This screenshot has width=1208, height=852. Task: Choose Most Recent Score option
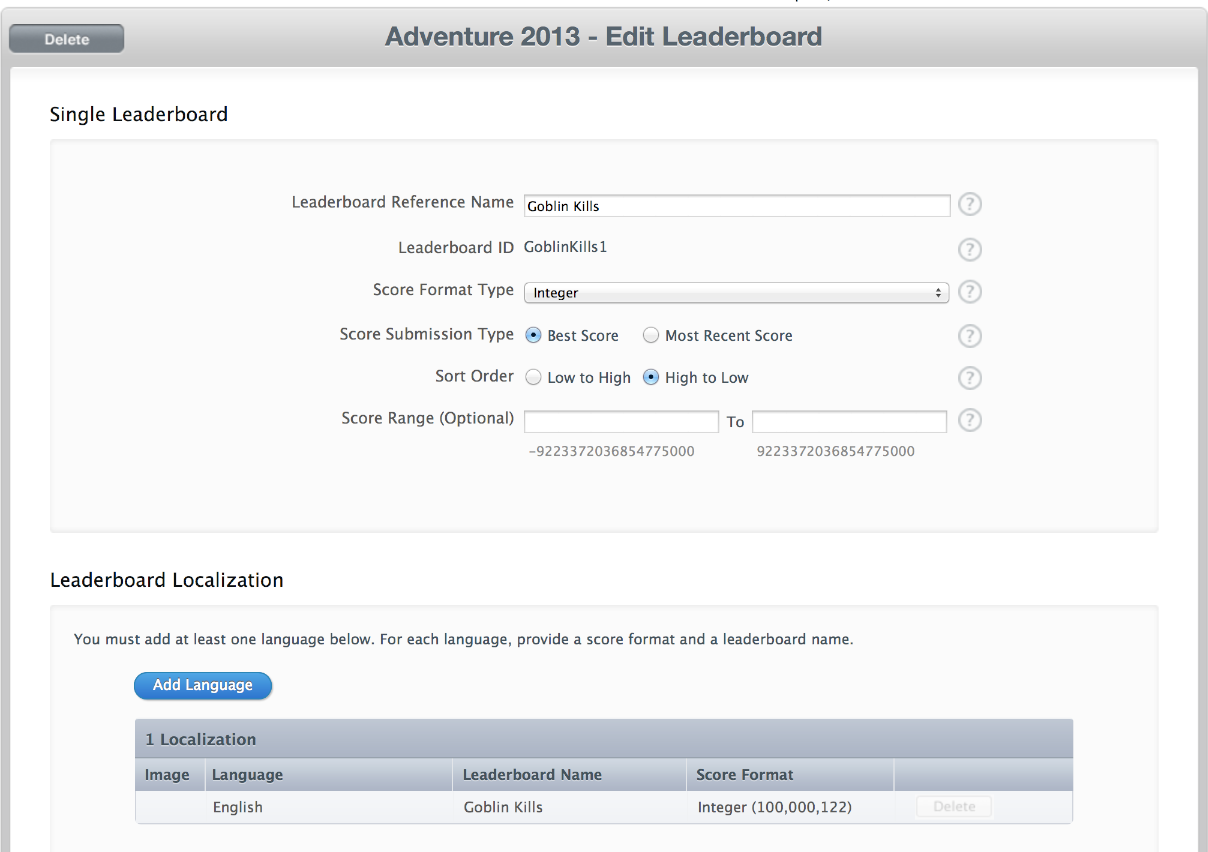click(x=651, y=336)
